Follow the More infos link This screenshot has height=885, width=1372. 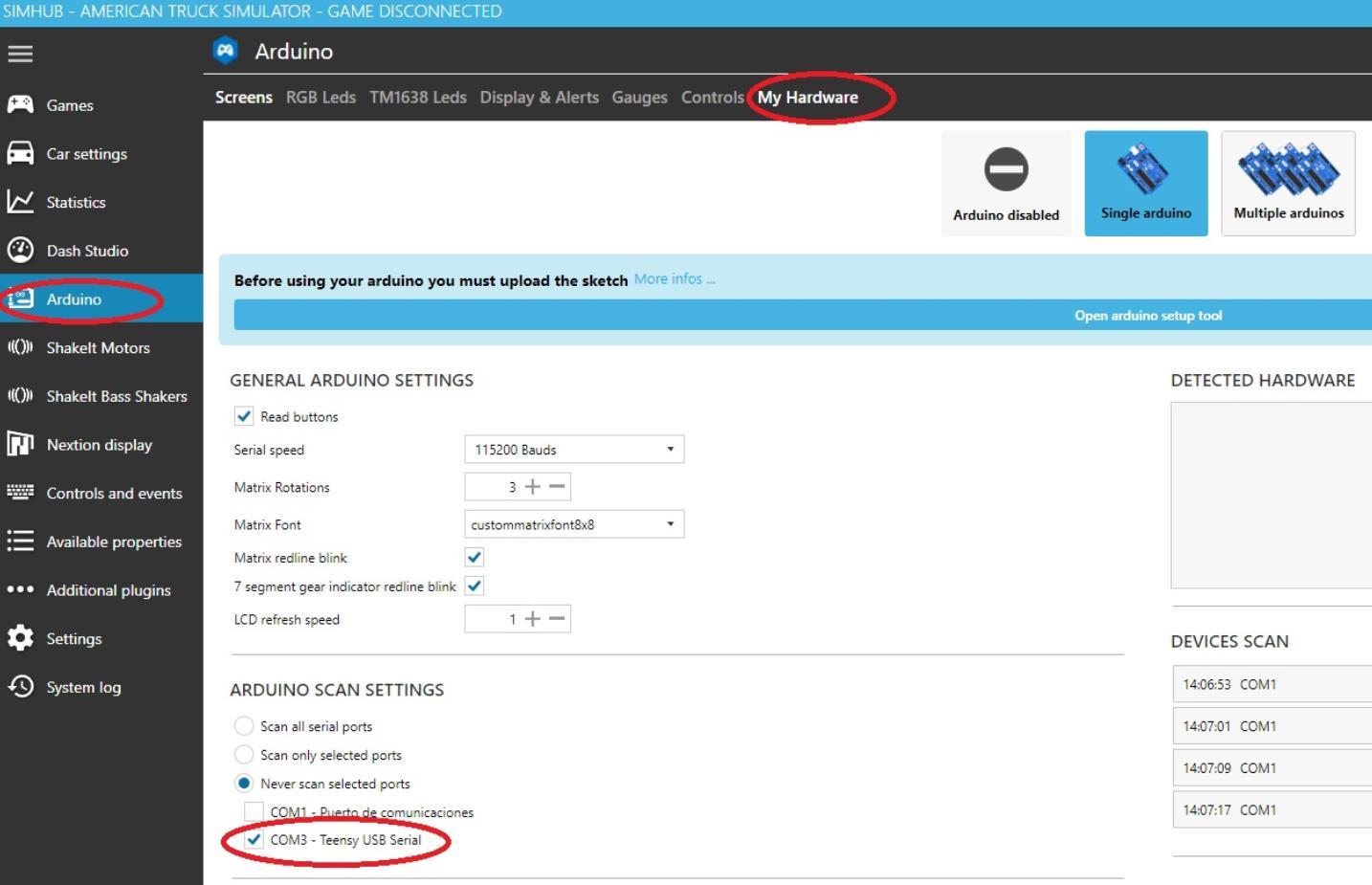[675, 279]
